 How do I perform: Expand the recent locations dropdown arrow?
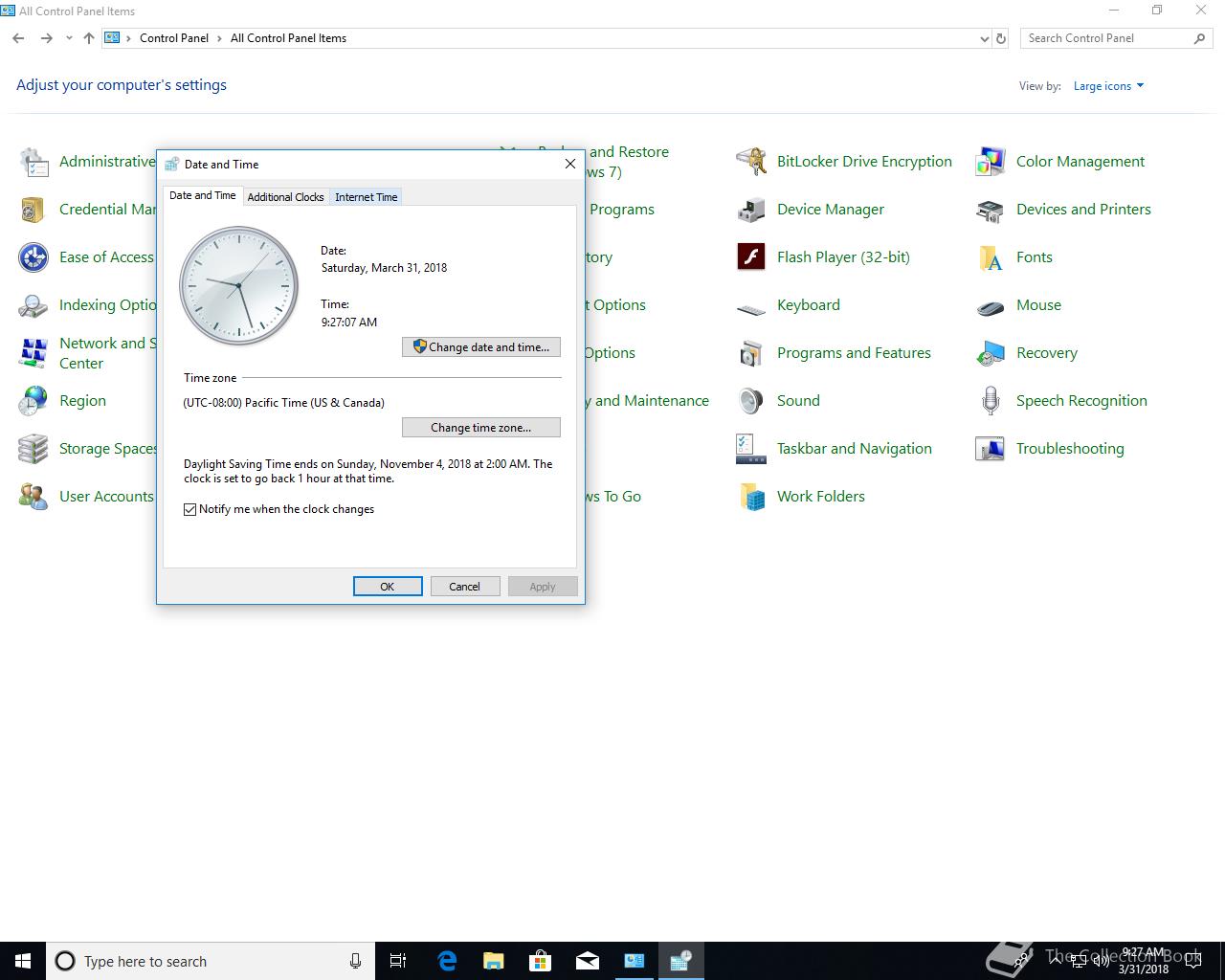tap(69, 38)
